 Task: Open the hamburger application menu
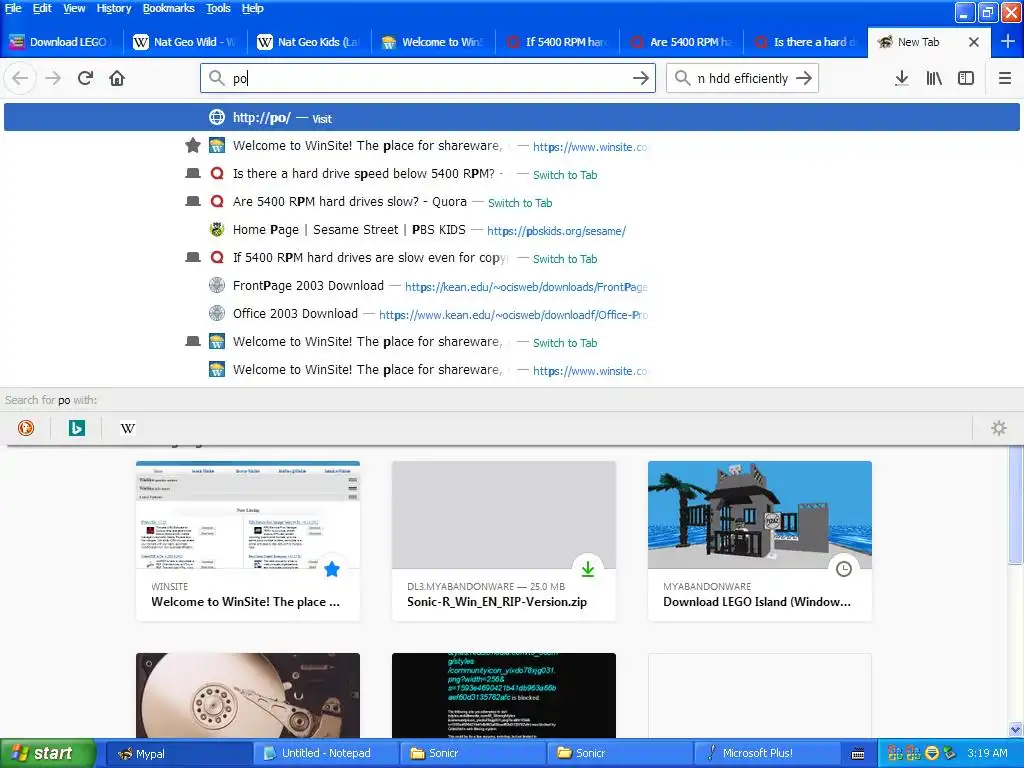pos(1004,78)
